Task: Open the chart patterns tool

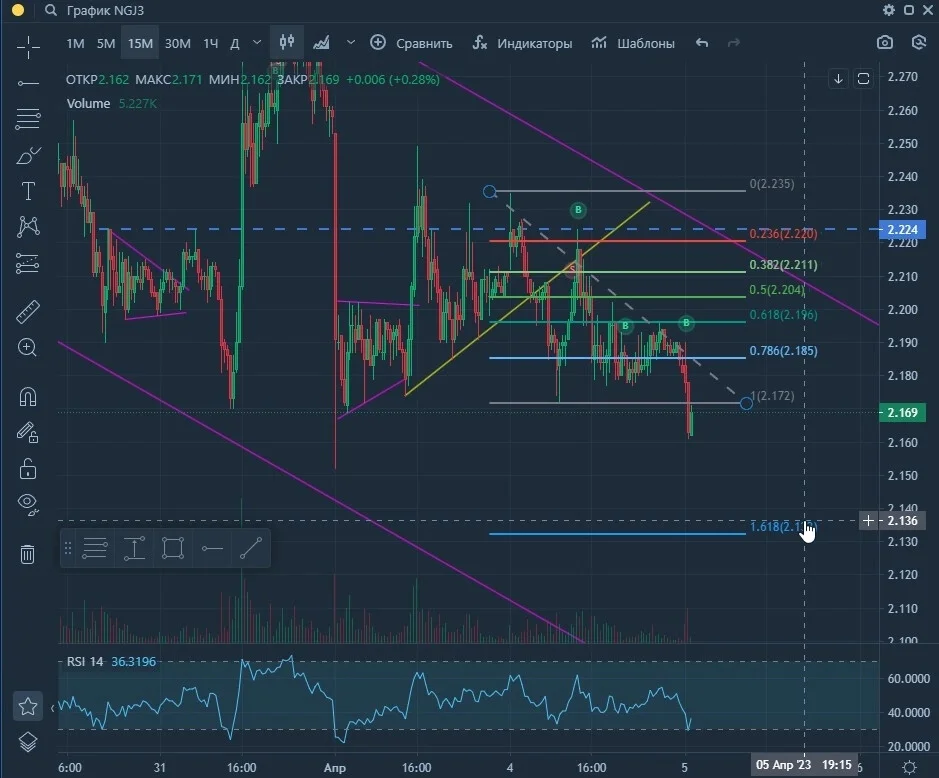Action: 28,226
